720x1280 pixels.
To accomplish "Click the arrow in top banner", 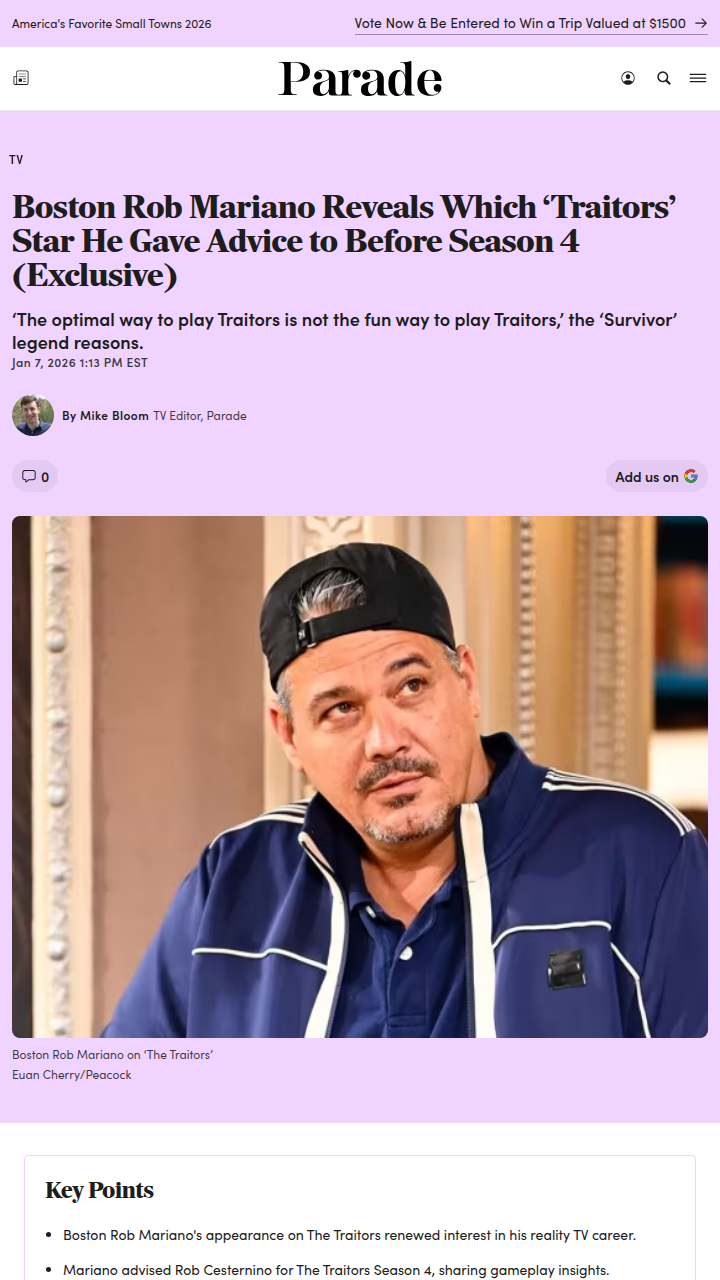I will coord(701,23).
